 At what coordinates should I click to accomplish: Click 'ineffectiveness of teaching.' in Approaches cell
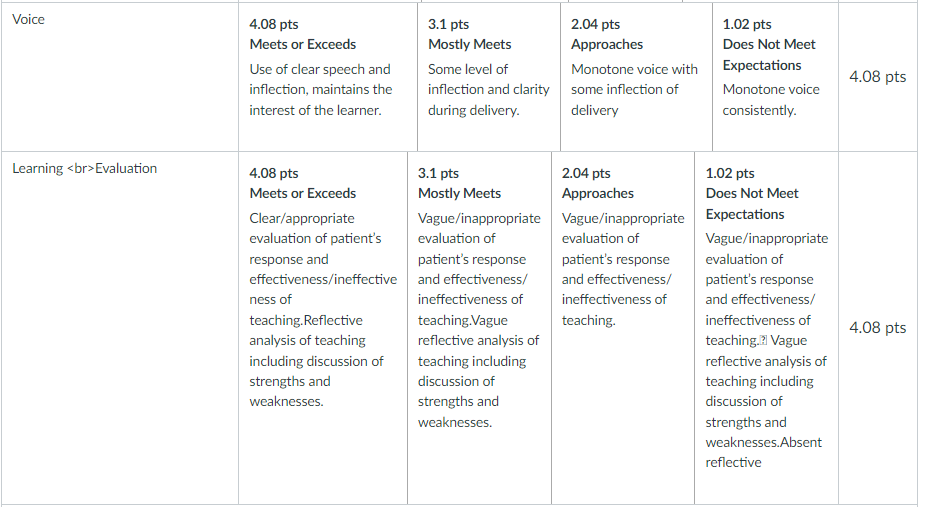(x=614, y=310)
